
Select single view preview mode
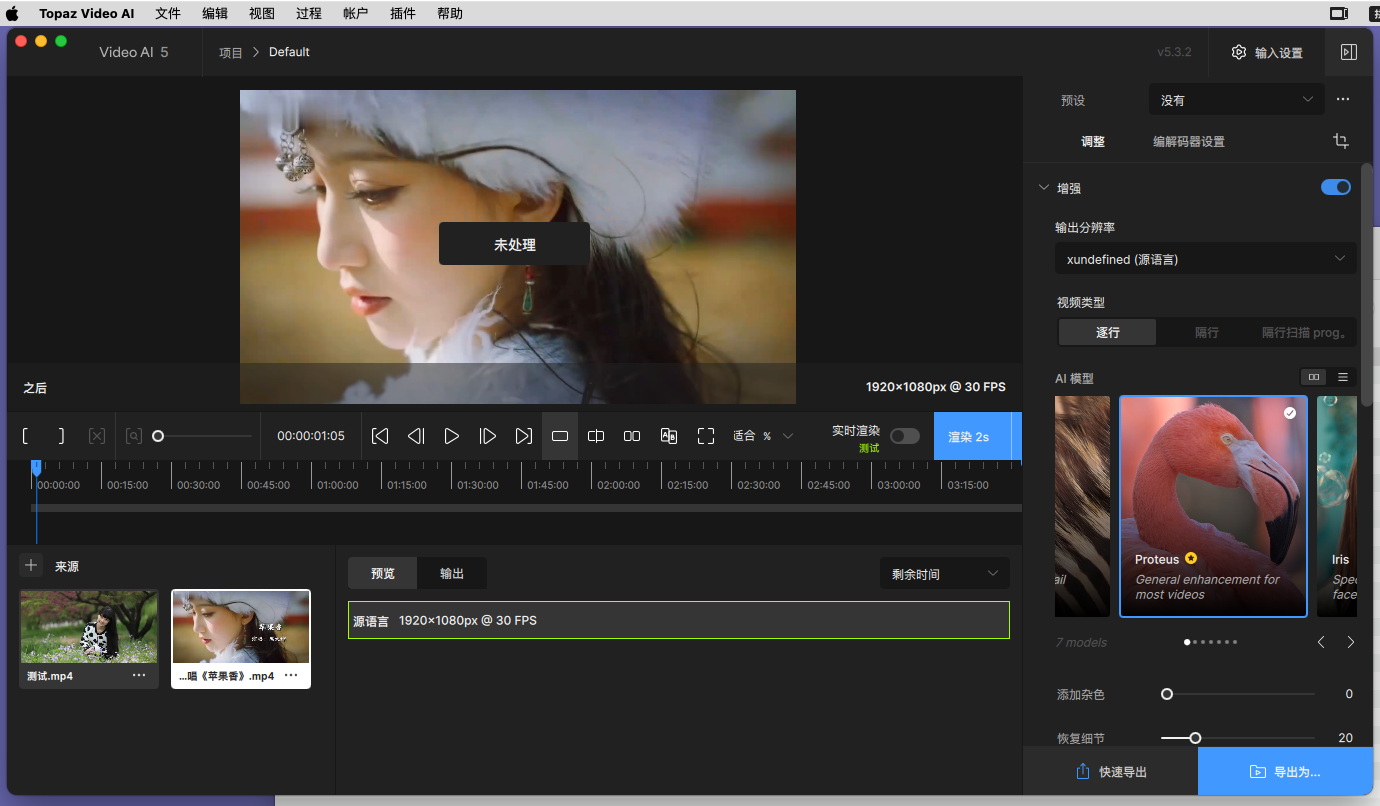pos(560,436)
